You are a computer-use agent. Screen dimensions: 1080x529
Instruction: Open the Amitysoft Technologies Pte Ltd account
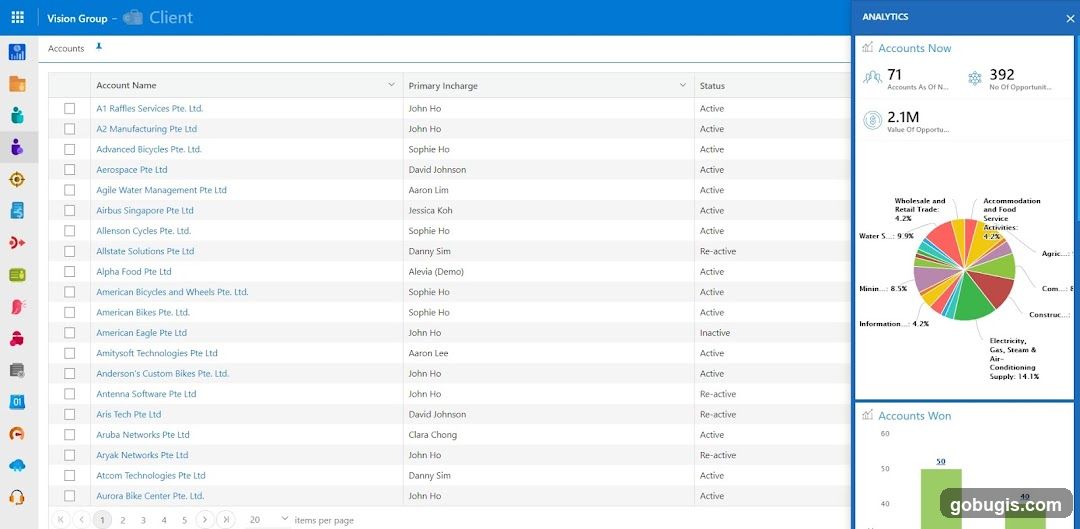click(157, 353)
